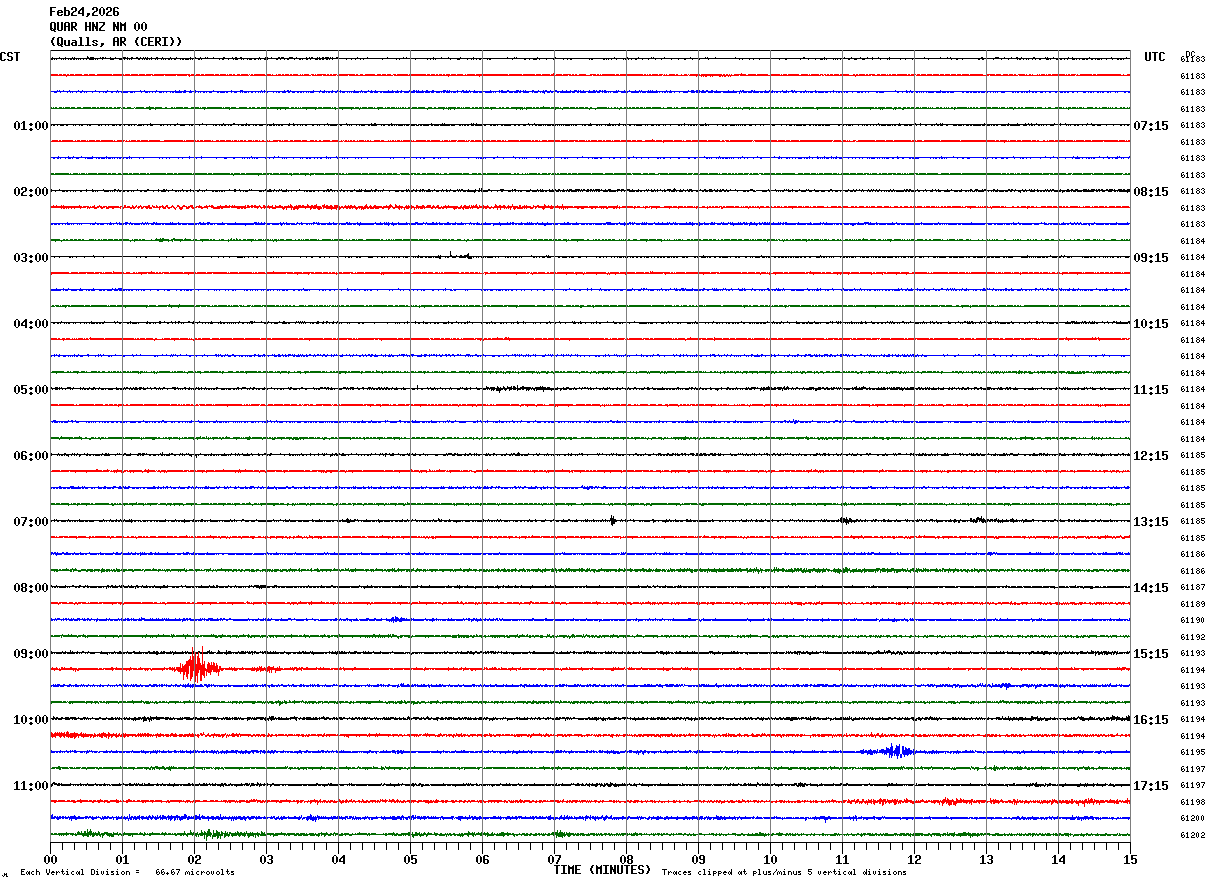This screenshot has height=886, width=1210.
Task: Click the TIME (MINUTES) axis title
Action: pyautogui.click(x=602, y=870)
